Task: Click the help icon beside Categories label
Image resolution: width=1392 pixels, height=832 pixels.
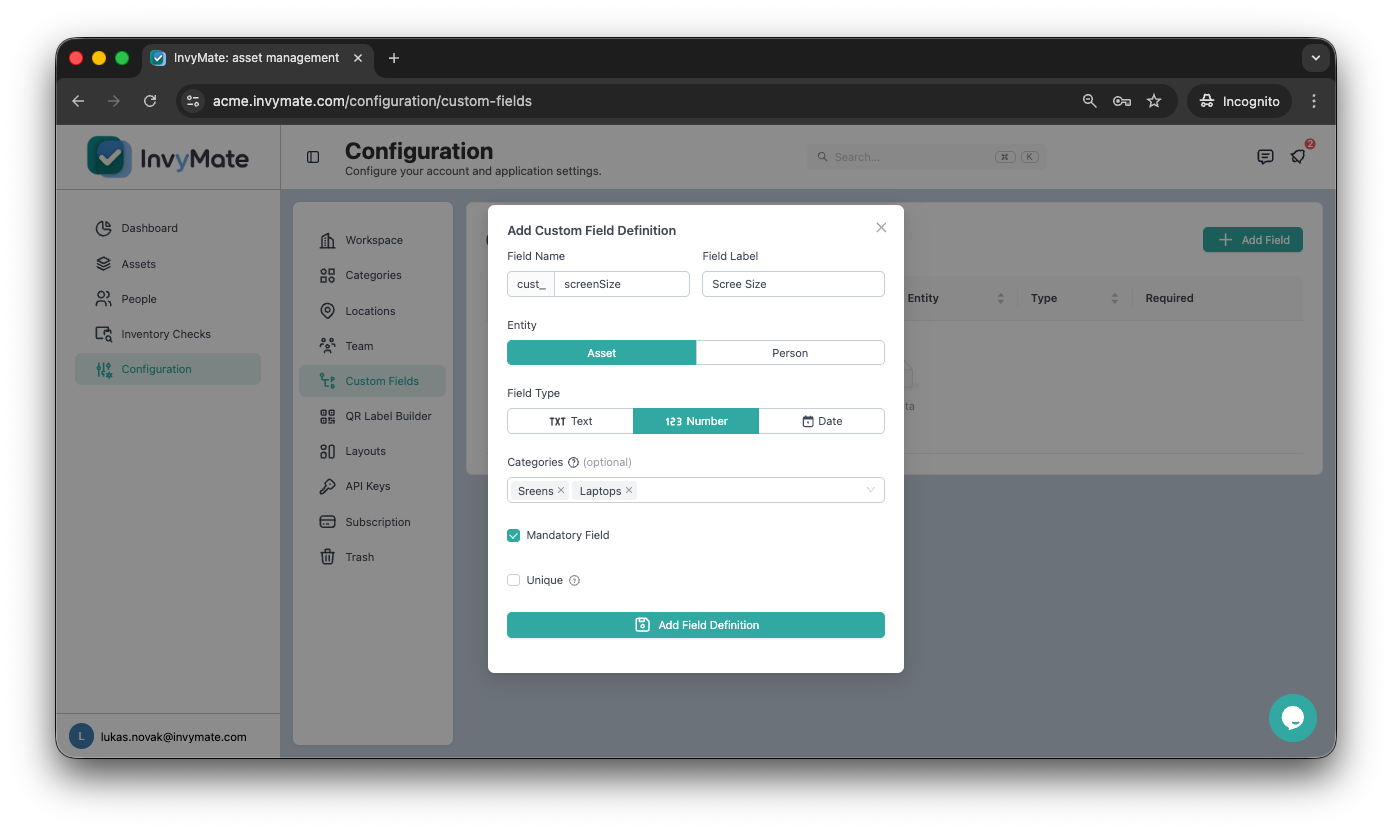Action: click(x=573, y=463)
